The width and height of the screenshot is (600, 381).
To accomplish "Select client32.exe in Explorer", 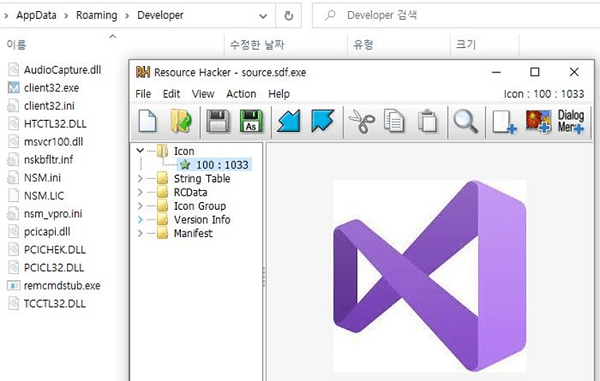I will click(43, 88).
